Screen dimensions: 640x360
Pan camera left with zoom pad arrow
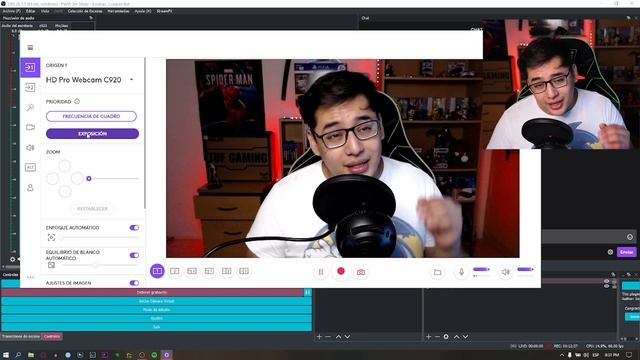point(52,178)
